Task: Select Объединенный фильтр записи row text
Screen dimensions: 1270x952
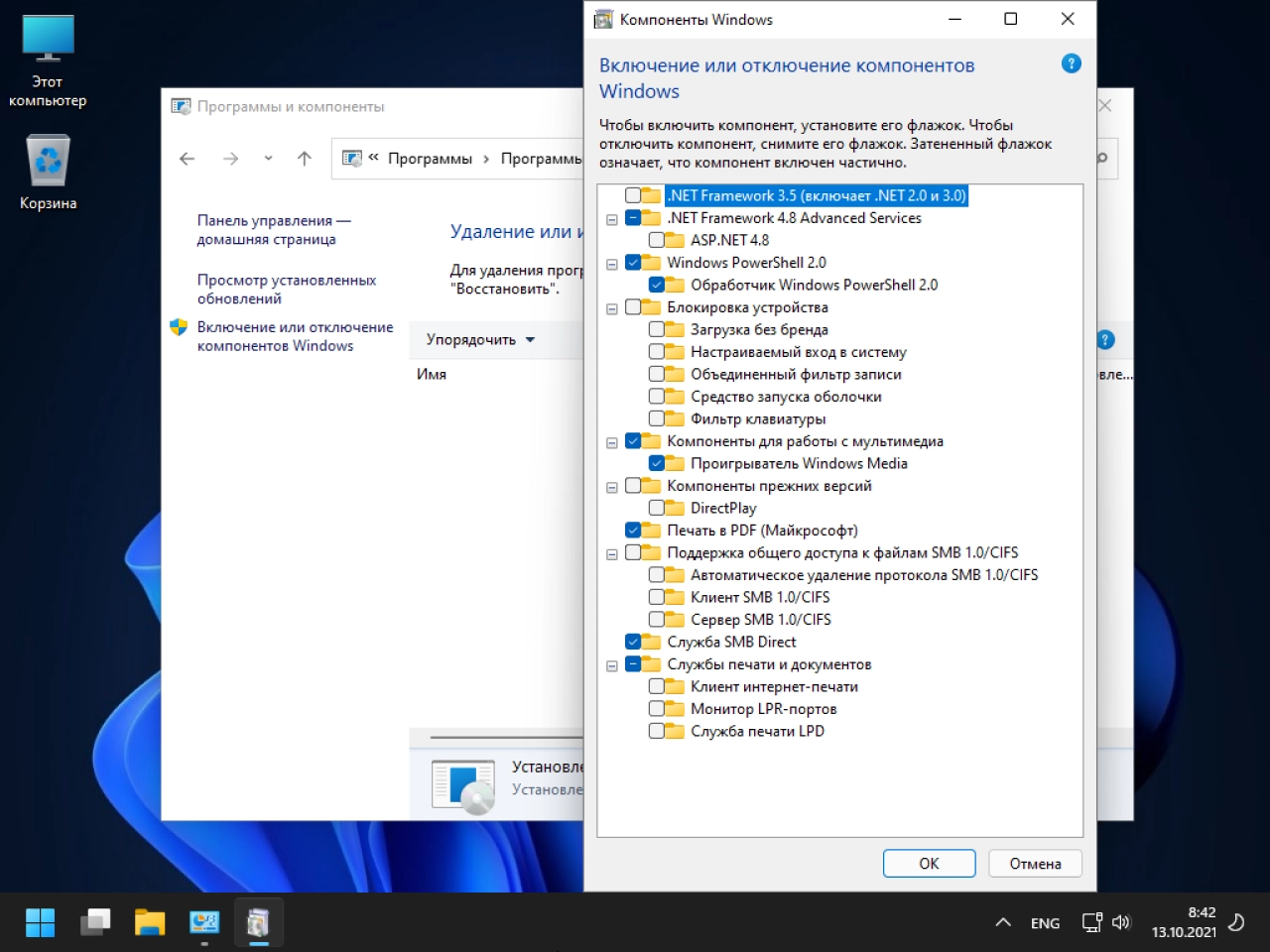Action: pyautogui.click(x=796, y=374)
